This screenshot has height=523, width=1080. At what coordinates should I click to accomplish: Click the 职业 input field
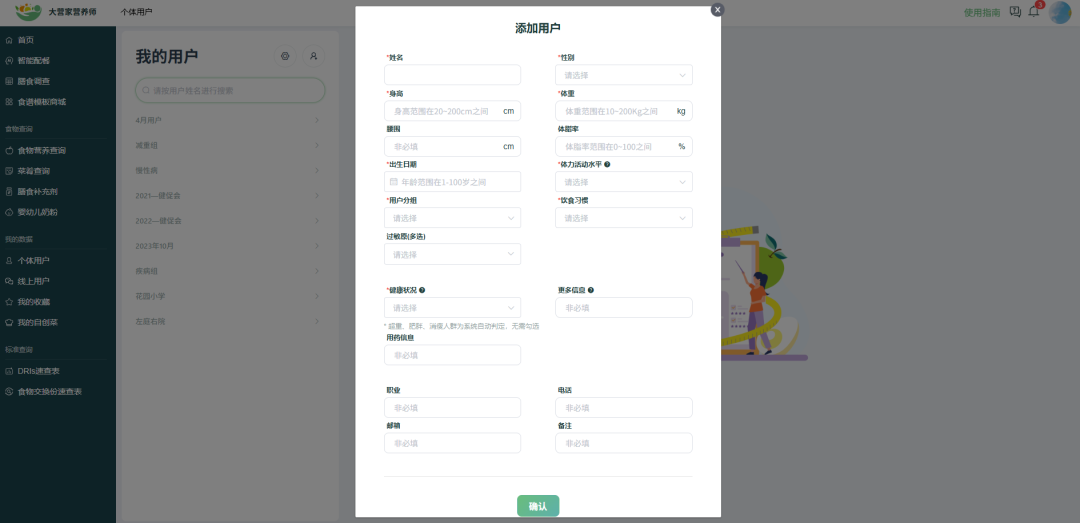click(x=453, y=407)
